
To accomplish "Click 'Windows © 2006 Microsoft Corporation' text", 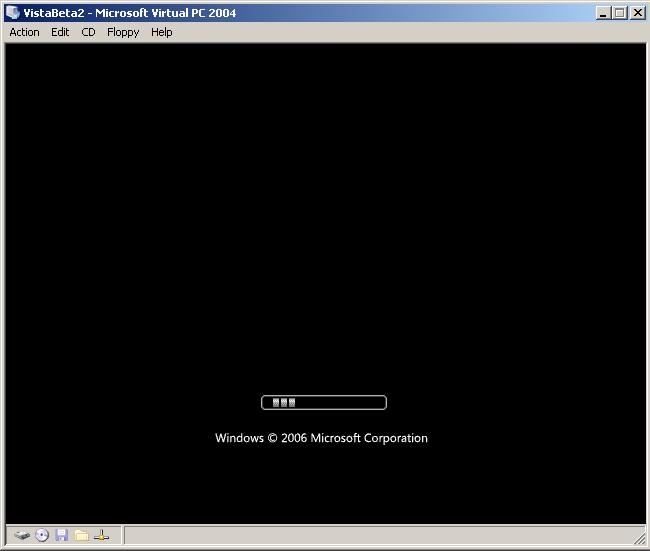I will click(321, 438).
